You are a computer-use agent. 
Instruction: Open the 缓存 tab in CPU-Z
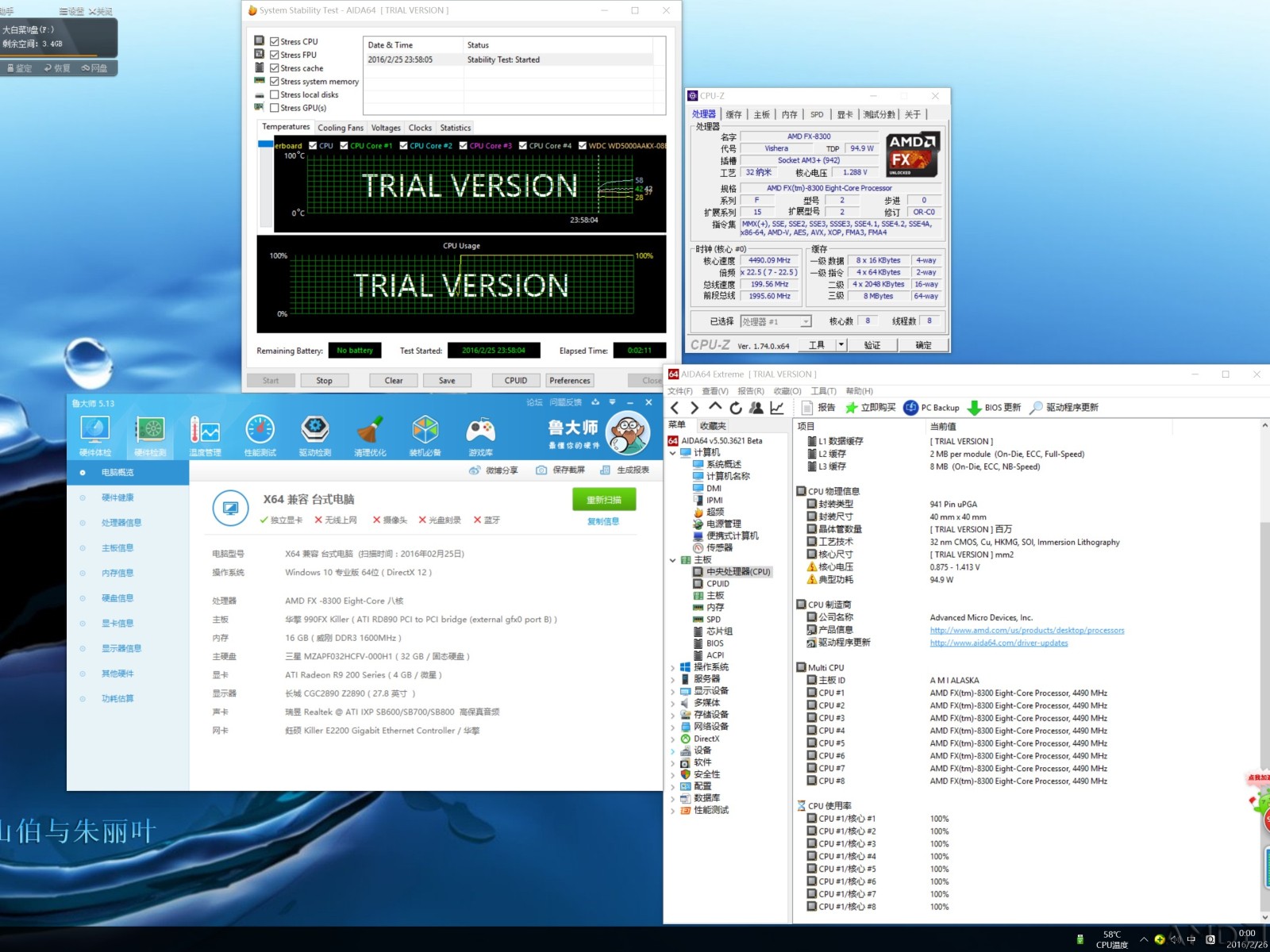pos(733,115)
